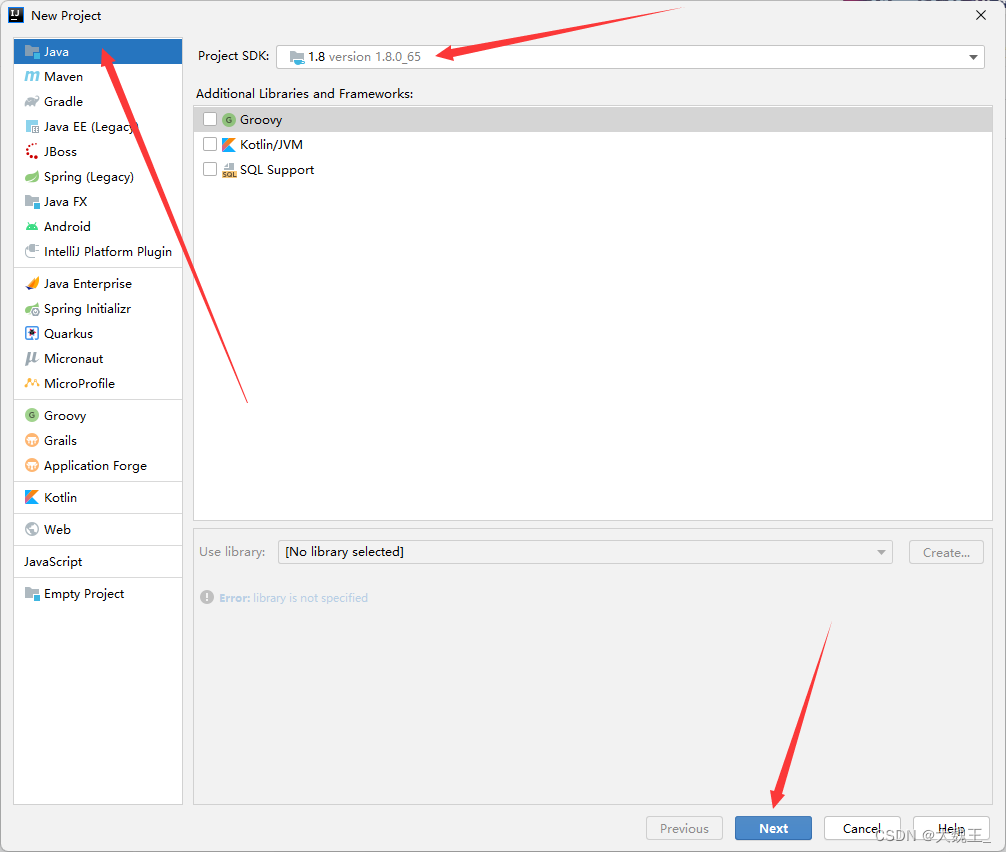Select Quarkus in project list
Screen dimensions: 1006x852
[x=98, y=334]
